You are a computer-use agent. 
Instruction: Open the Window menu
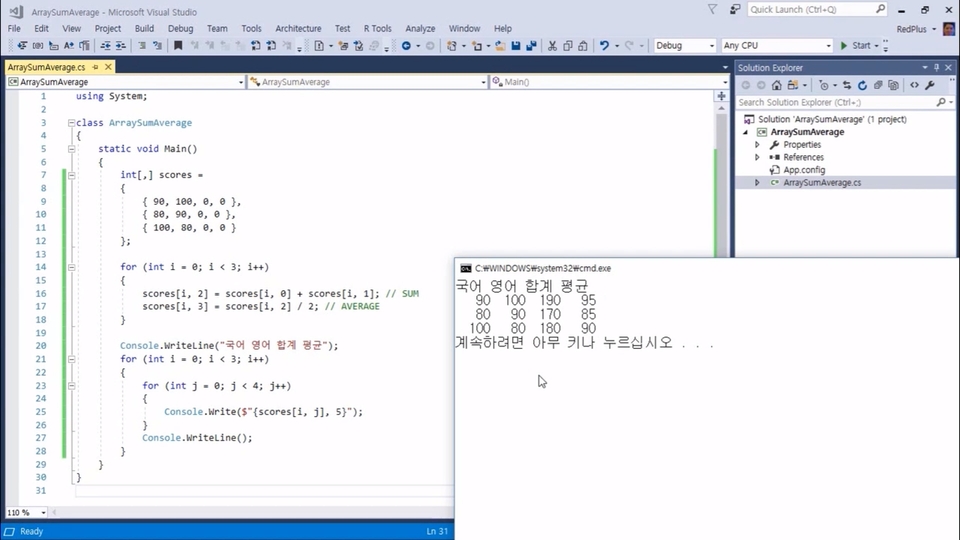[464, 29]
